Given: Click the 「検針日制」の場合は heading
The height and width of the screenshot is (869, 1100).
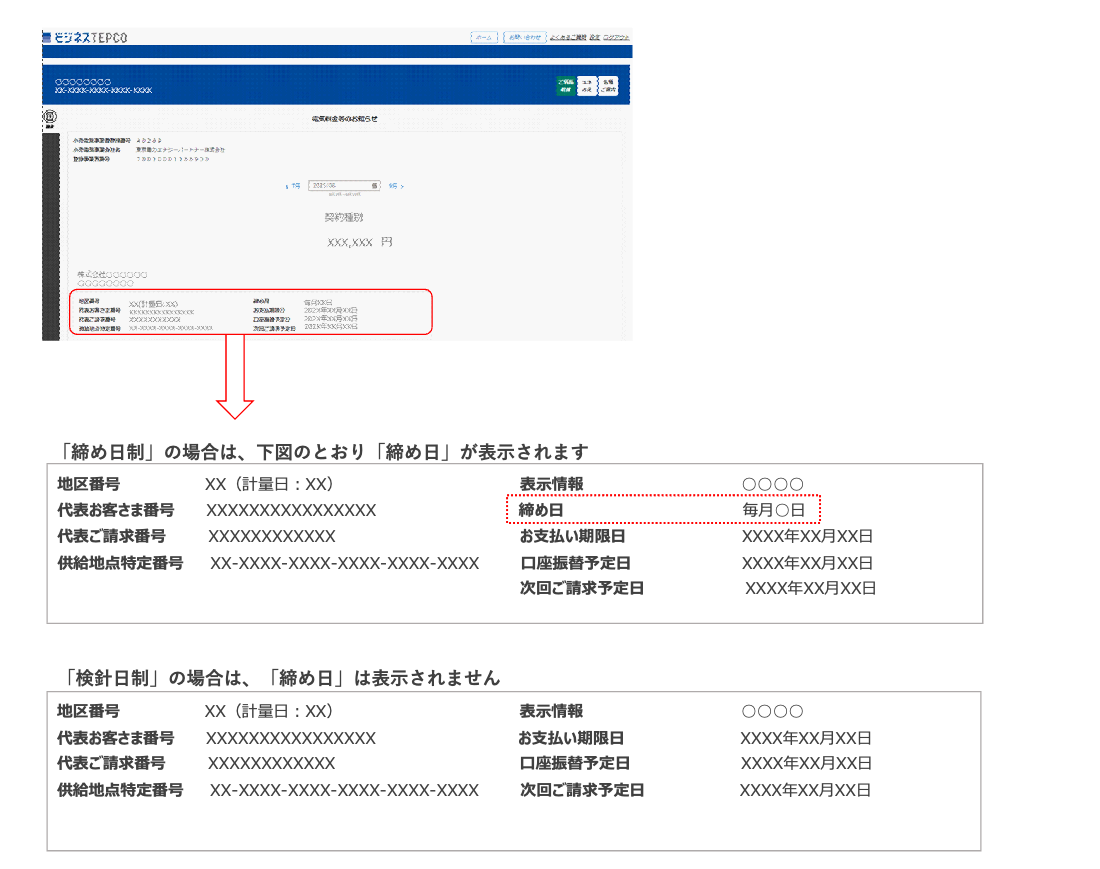Looking at the screenshot, I should tap(281, 678).
